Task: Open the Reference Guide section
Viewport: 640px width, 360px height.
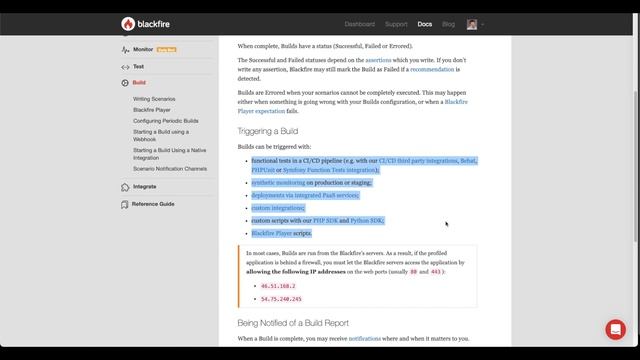Action: click(153, 204)
